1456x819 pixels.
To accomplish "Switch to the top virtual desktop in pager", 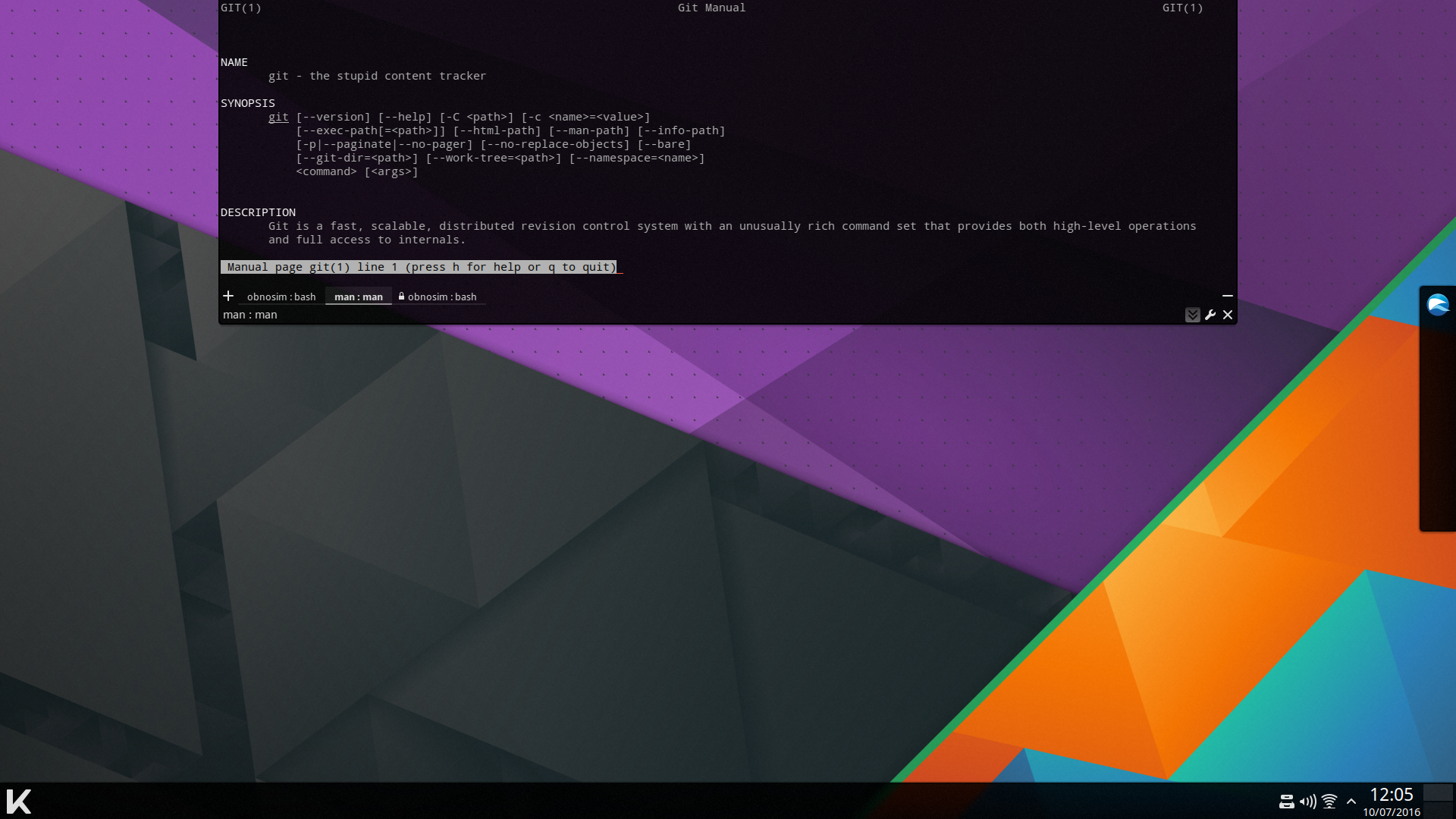I will pos(1439,792).
